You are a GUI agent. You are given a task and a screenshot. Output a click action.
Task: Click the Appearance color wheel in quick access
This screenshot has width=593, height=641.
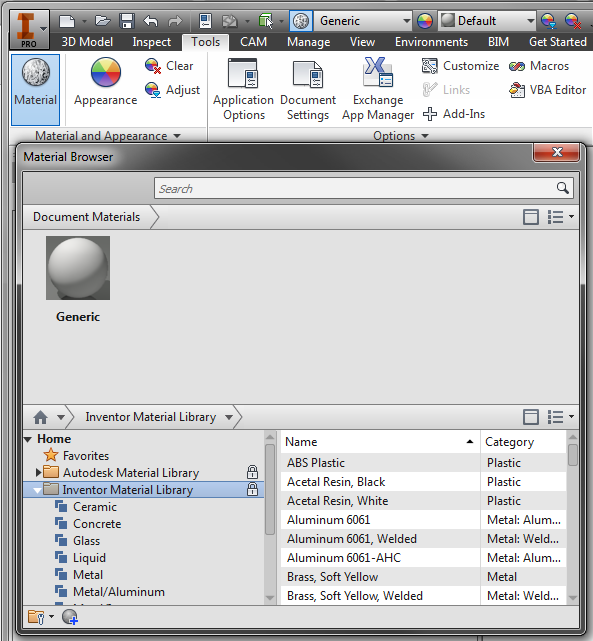(425, 21)
